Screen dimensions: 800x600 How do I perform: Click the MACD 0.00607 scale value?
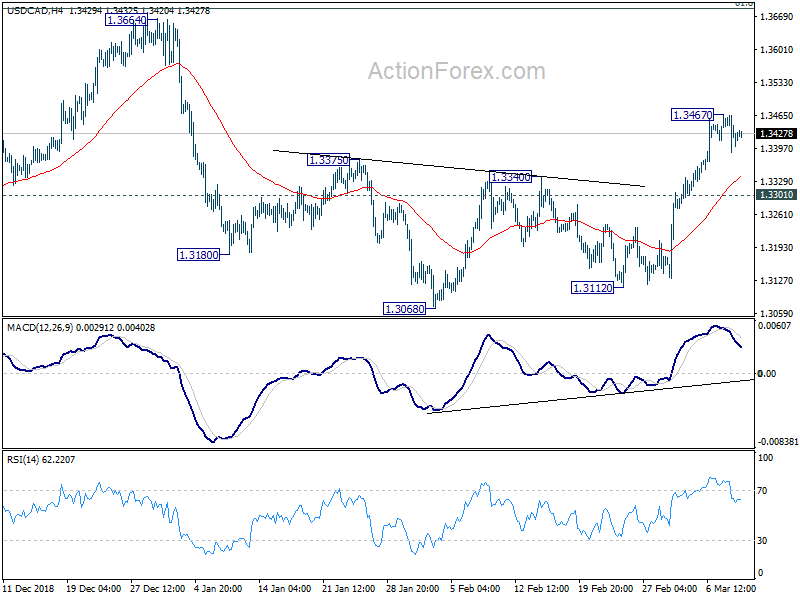click(x=776, y=326)
